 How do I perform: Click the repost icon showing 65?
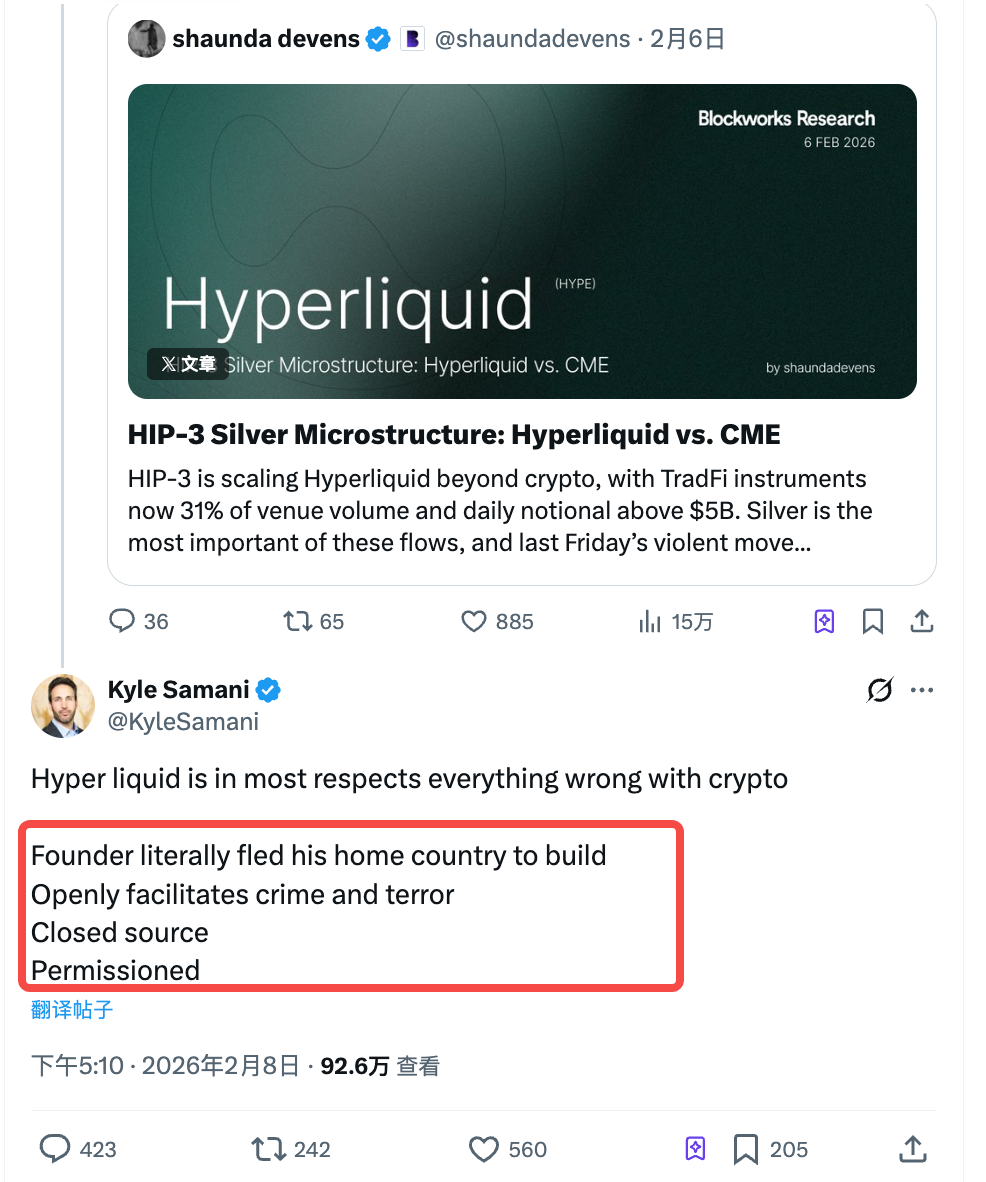coord(297,621)
